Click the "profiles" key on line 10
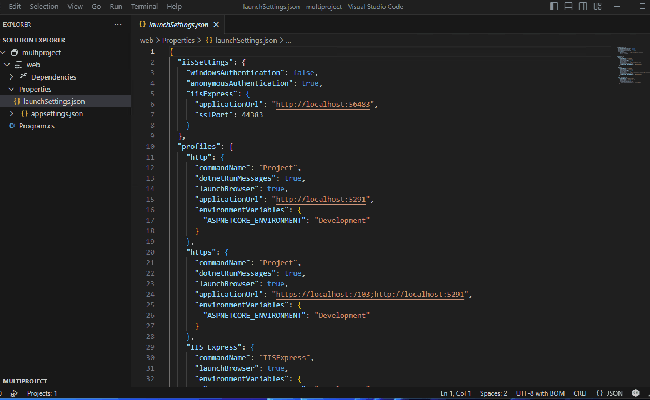The height and width of the screenshot is (400, 650). (199, 146)
